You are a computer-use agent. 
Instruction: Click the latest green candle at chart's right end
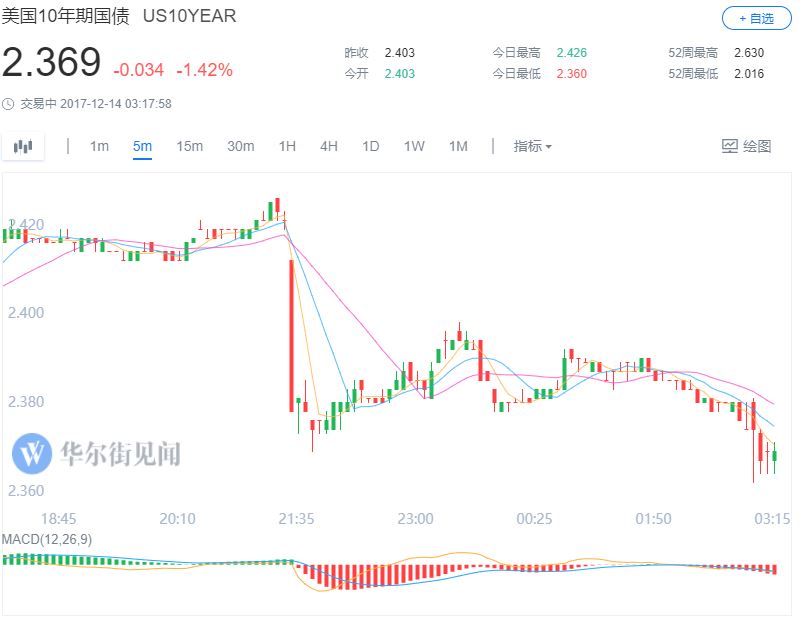775,456
